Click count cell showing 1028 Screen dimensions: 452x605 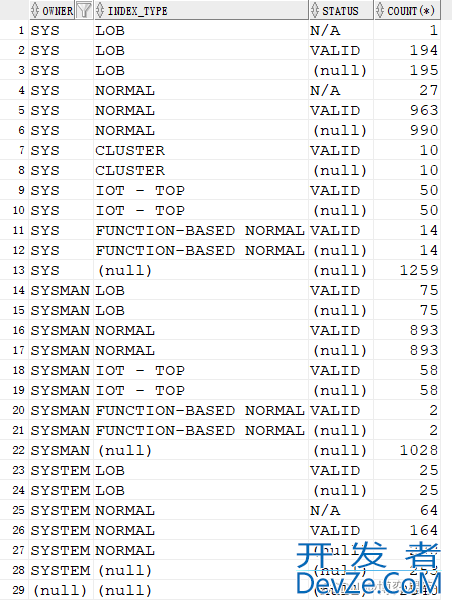point(407,450)
